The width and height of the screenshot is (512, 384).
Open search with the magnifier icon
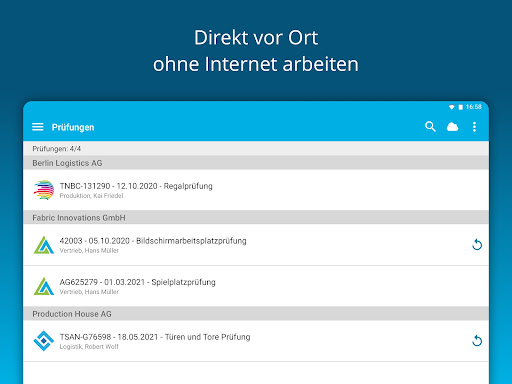[430, 127]
